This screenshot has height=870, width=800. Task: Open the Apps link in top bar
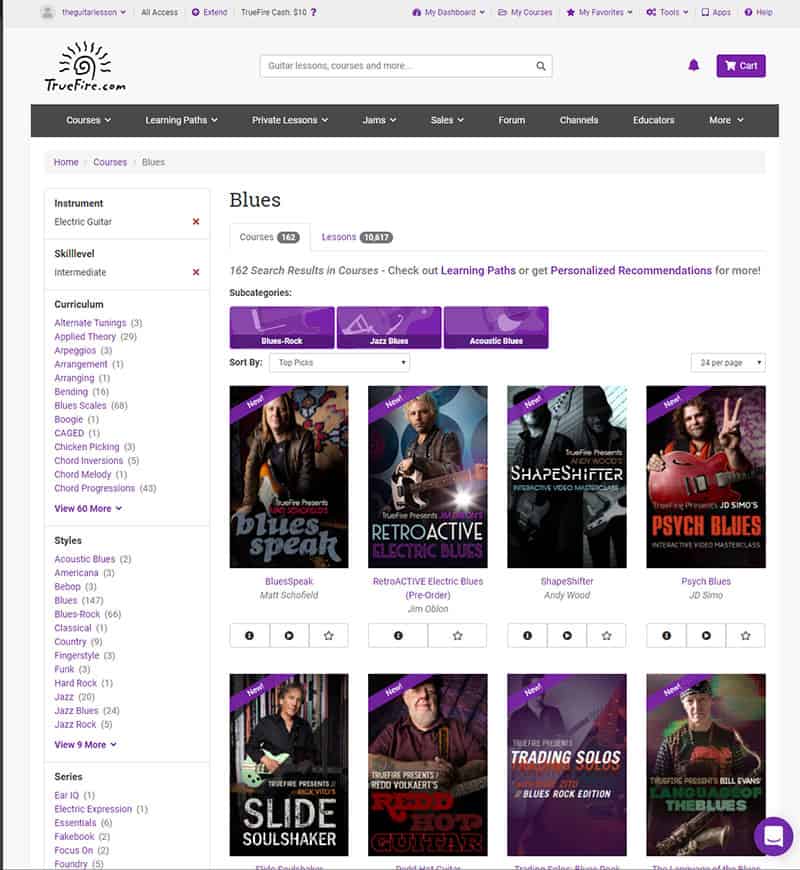click(x=716, y=12)
